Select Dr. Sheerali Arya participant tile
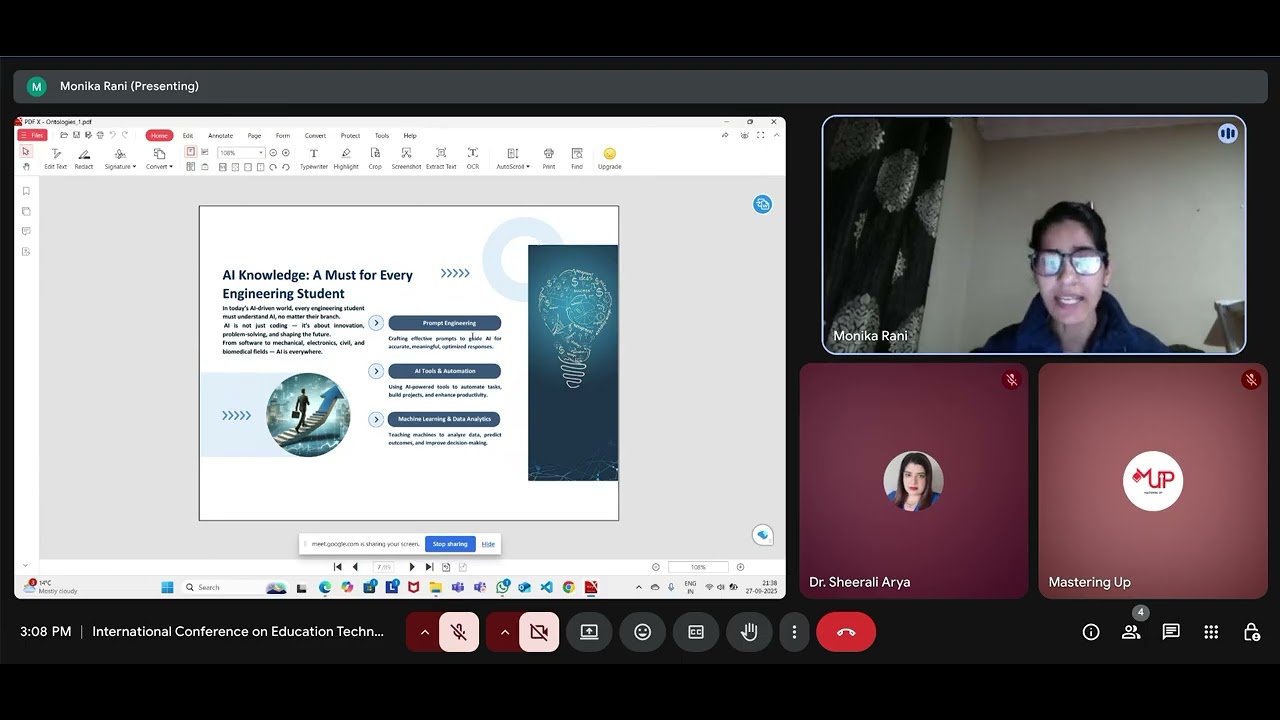Image resolution: width=1280 pixels, height=720 pixels. [913, 481]
